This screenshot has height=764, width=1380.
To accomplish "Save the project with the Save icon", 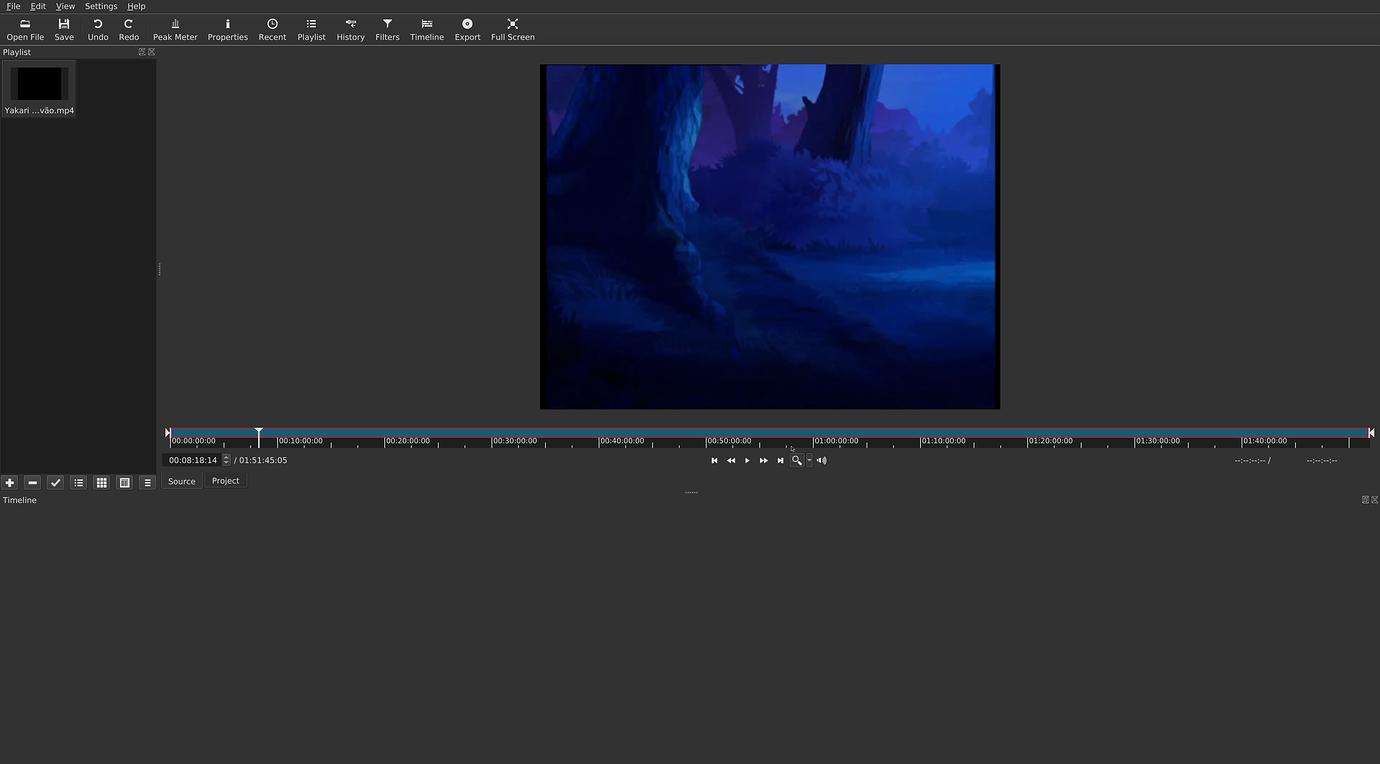I will click(x=64, y=29).
